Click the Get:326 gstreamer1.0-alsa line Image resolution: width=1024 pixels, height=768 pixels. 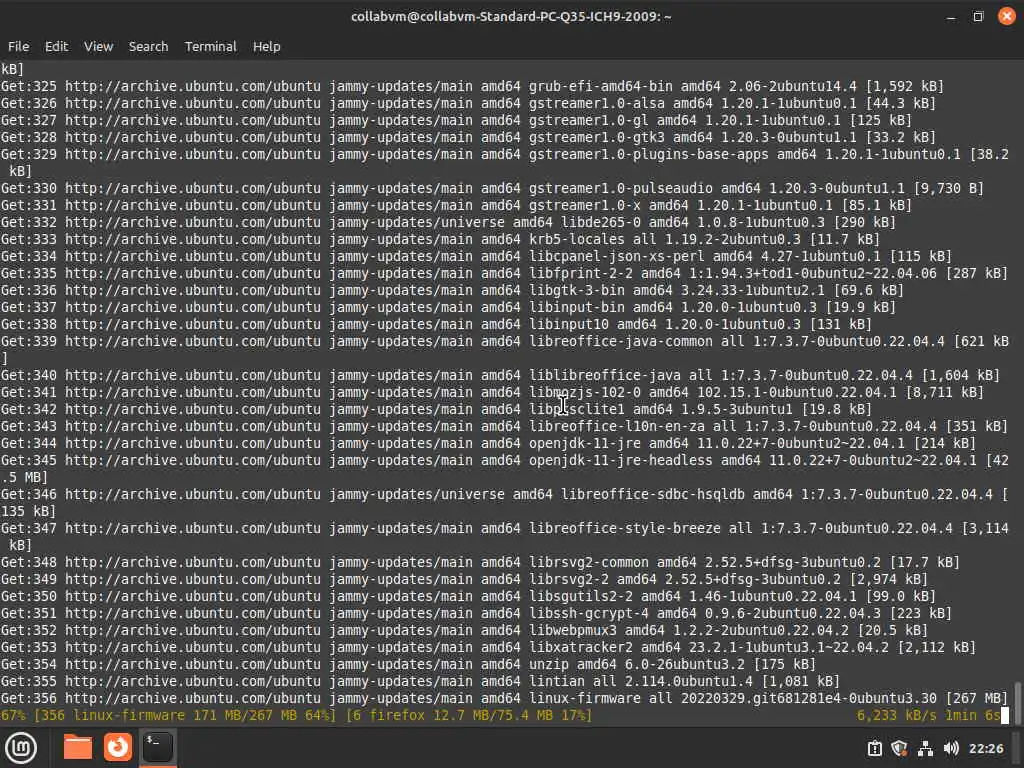468,103
